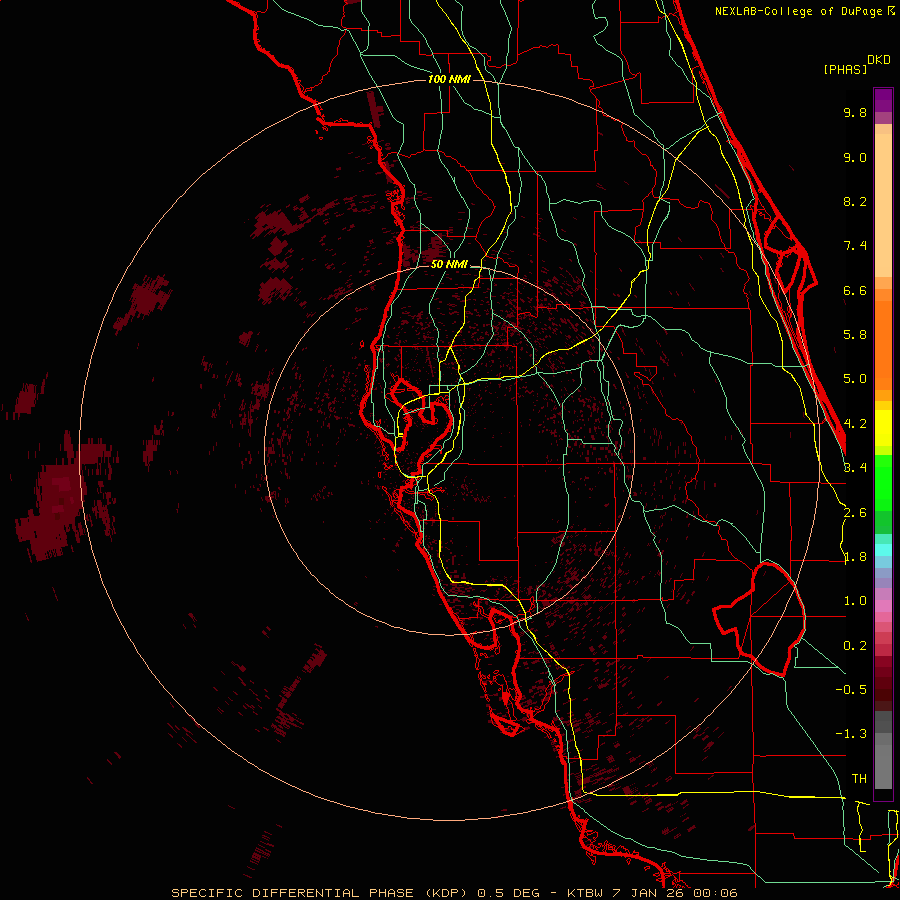
Task: Click the TH label on color scale
Action: (x=859, y=779)
